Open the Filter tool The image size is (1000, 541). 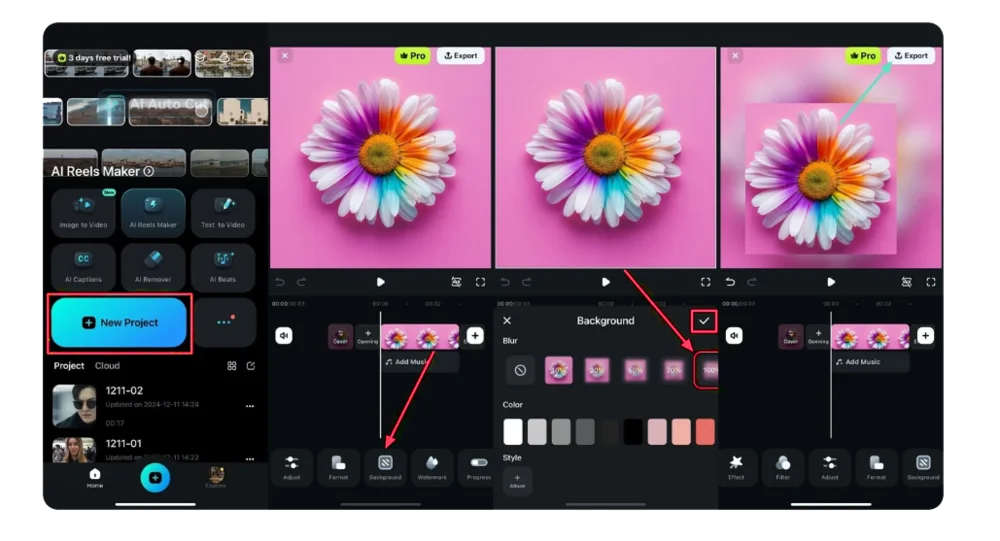(x=783, y=467)
